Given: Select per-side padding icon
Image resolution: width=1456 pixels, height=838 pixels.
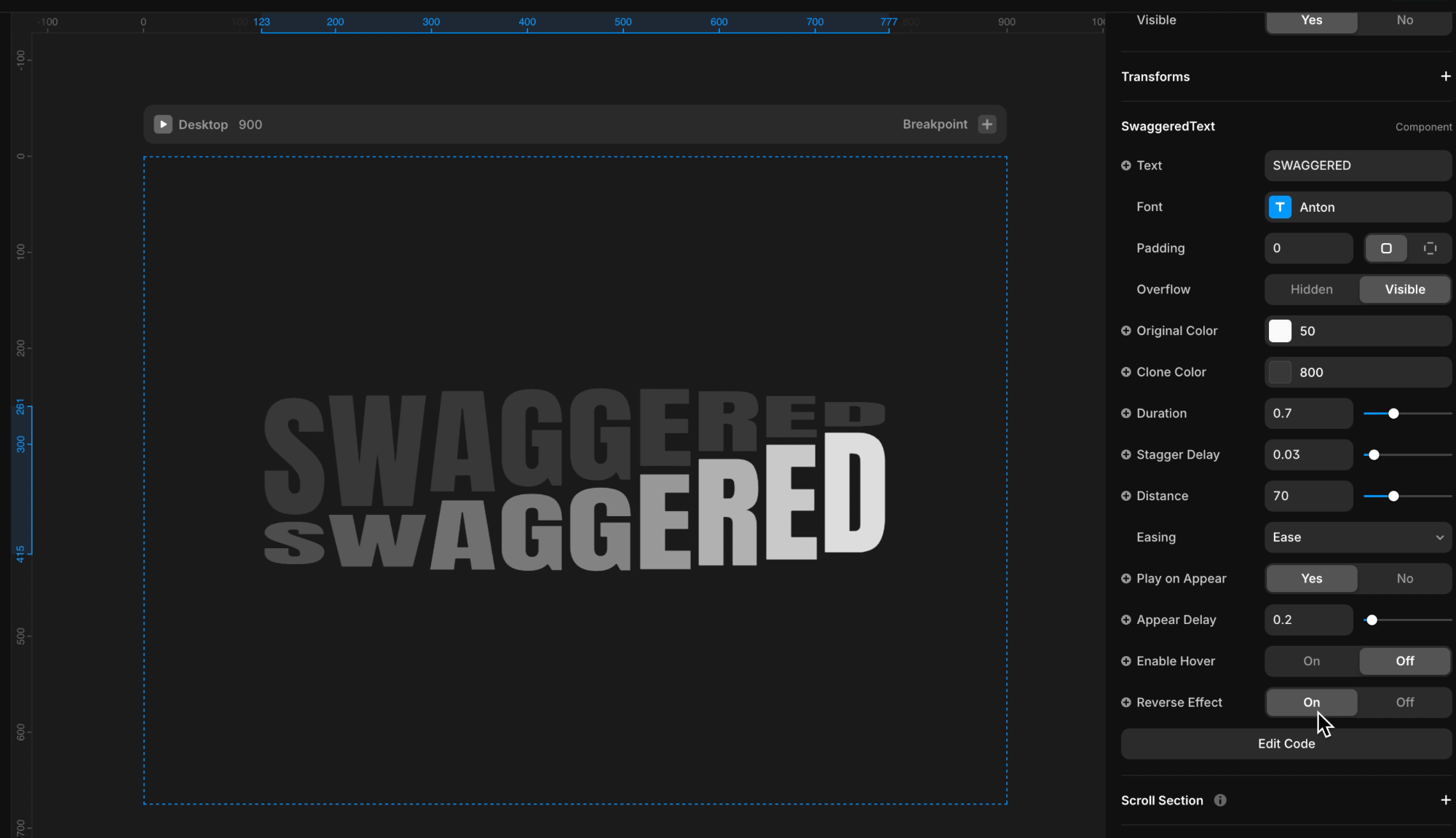Looking at the screenshot, I should (x=1430, y=248).
